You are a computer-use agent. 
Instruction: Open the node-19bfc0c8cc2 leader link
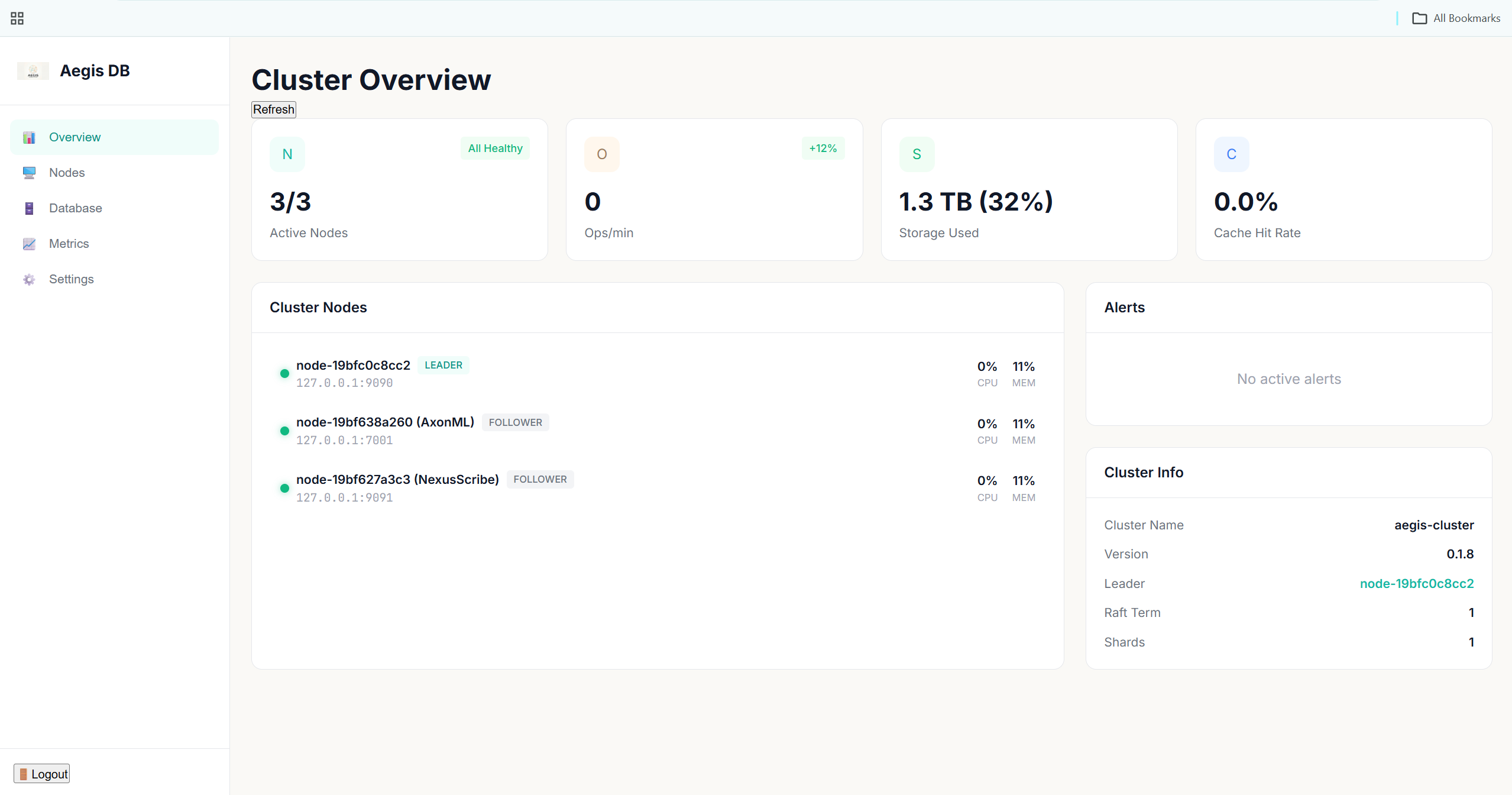(1417, 583)
